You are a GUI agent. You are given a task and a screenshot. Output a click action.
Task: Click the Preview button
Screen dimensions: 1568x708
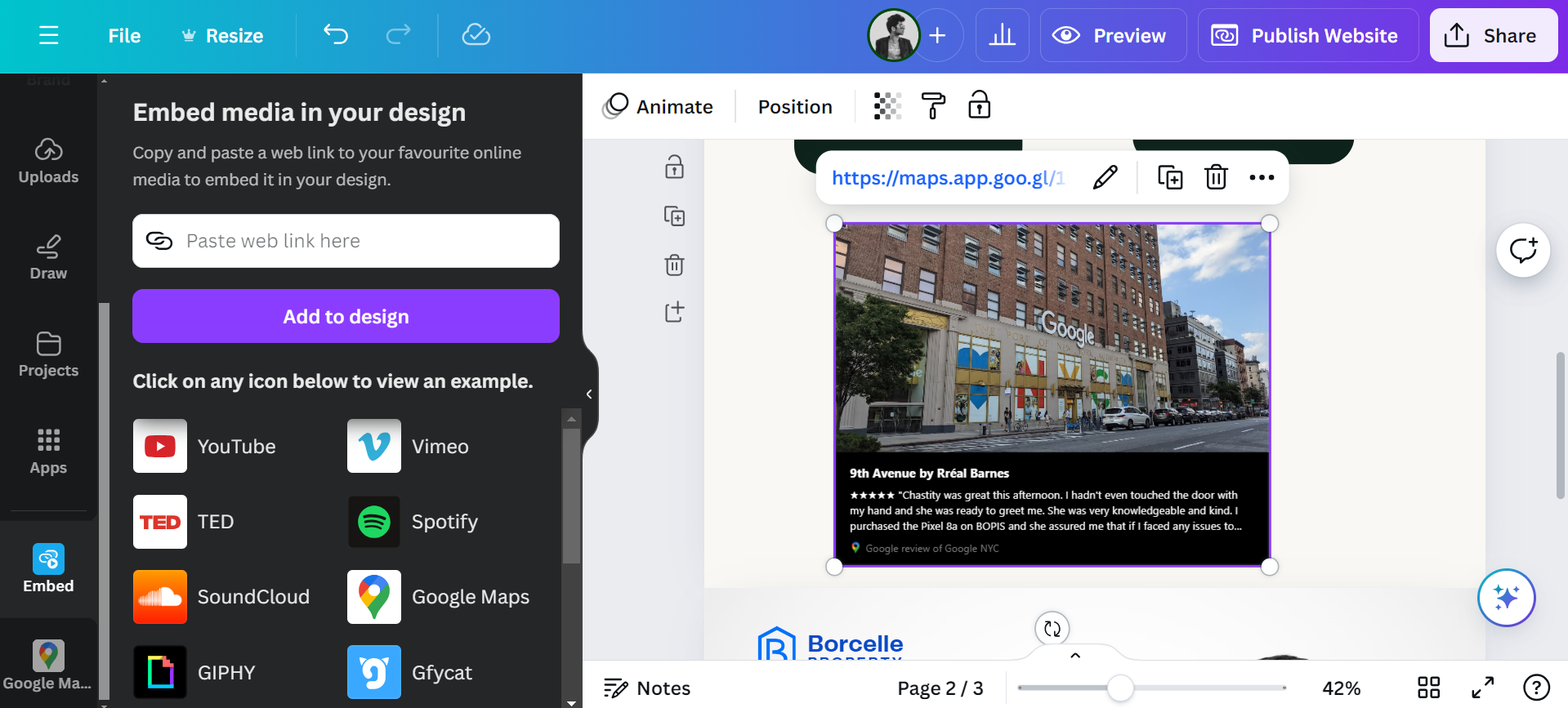coord(1113,35)
